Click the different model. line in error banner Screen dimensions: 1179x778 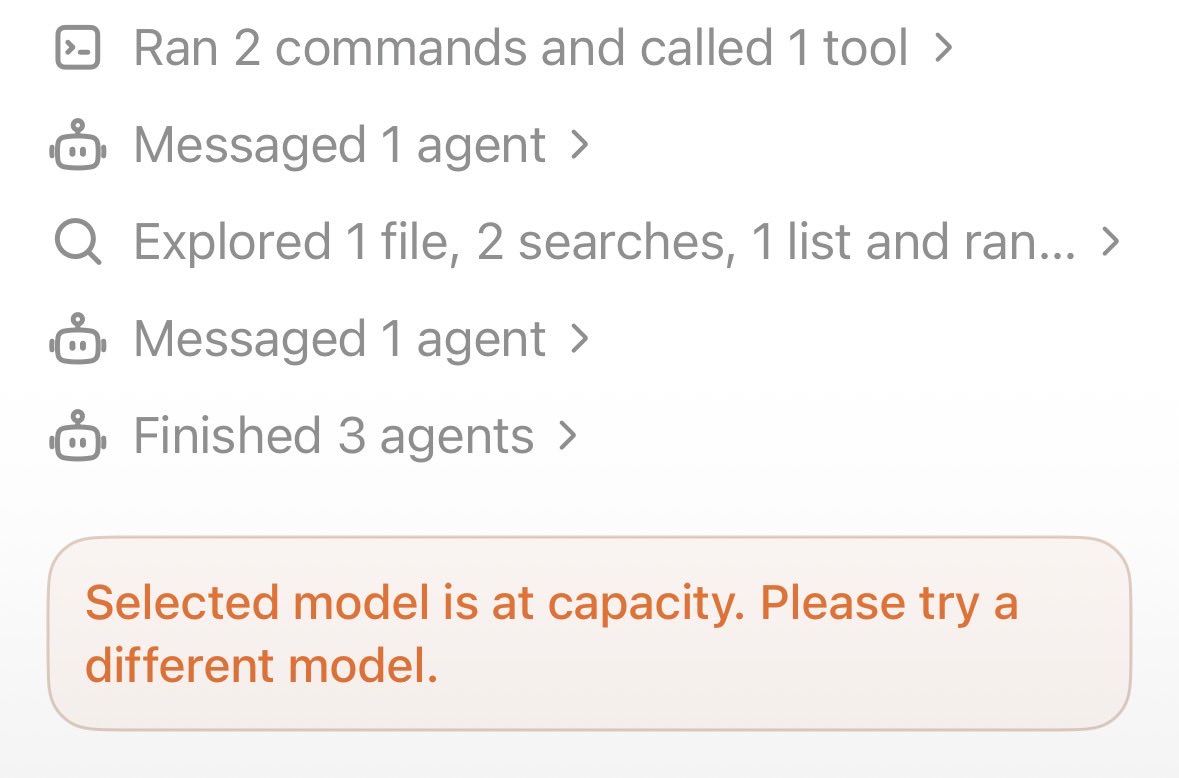(262, 665)
